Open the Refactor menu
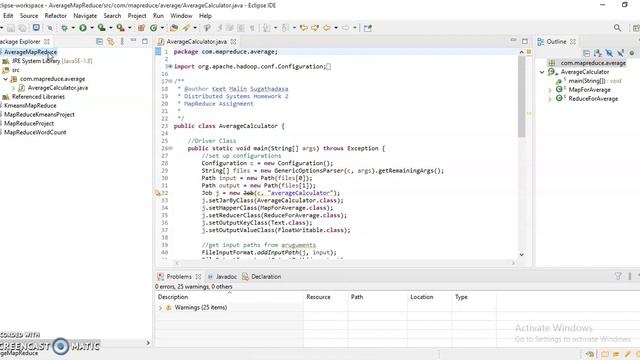This screenshot has height=360, width=640. (x=56, y=16)
